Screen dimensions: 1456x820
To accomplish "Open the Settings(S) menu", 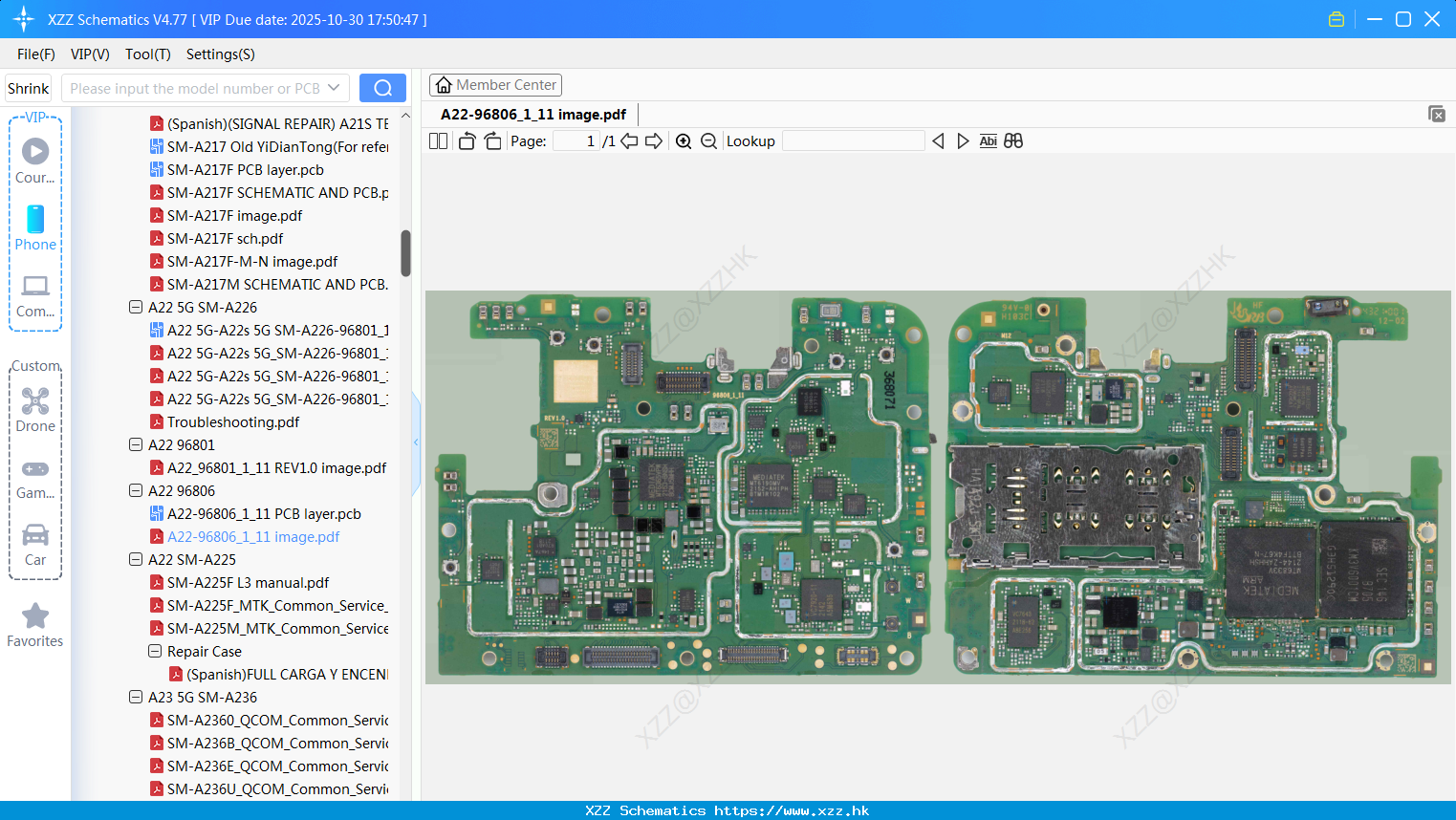I will click(x=221, y=54).
